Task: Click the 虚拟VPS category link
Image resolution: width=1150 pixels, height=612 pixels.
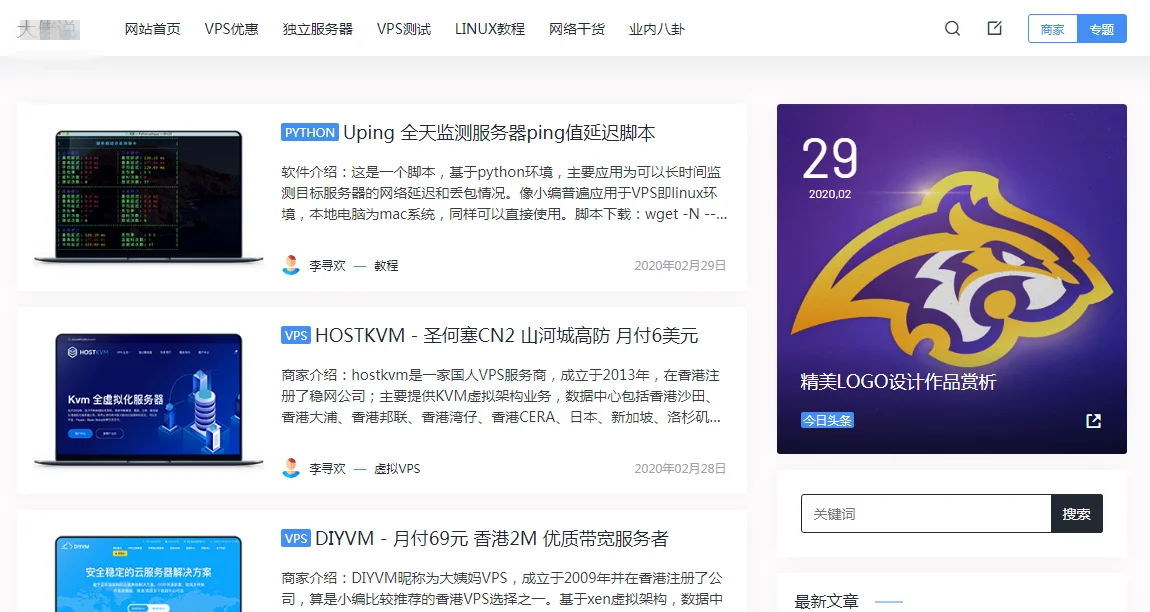Action: click(x=397, y=469)
